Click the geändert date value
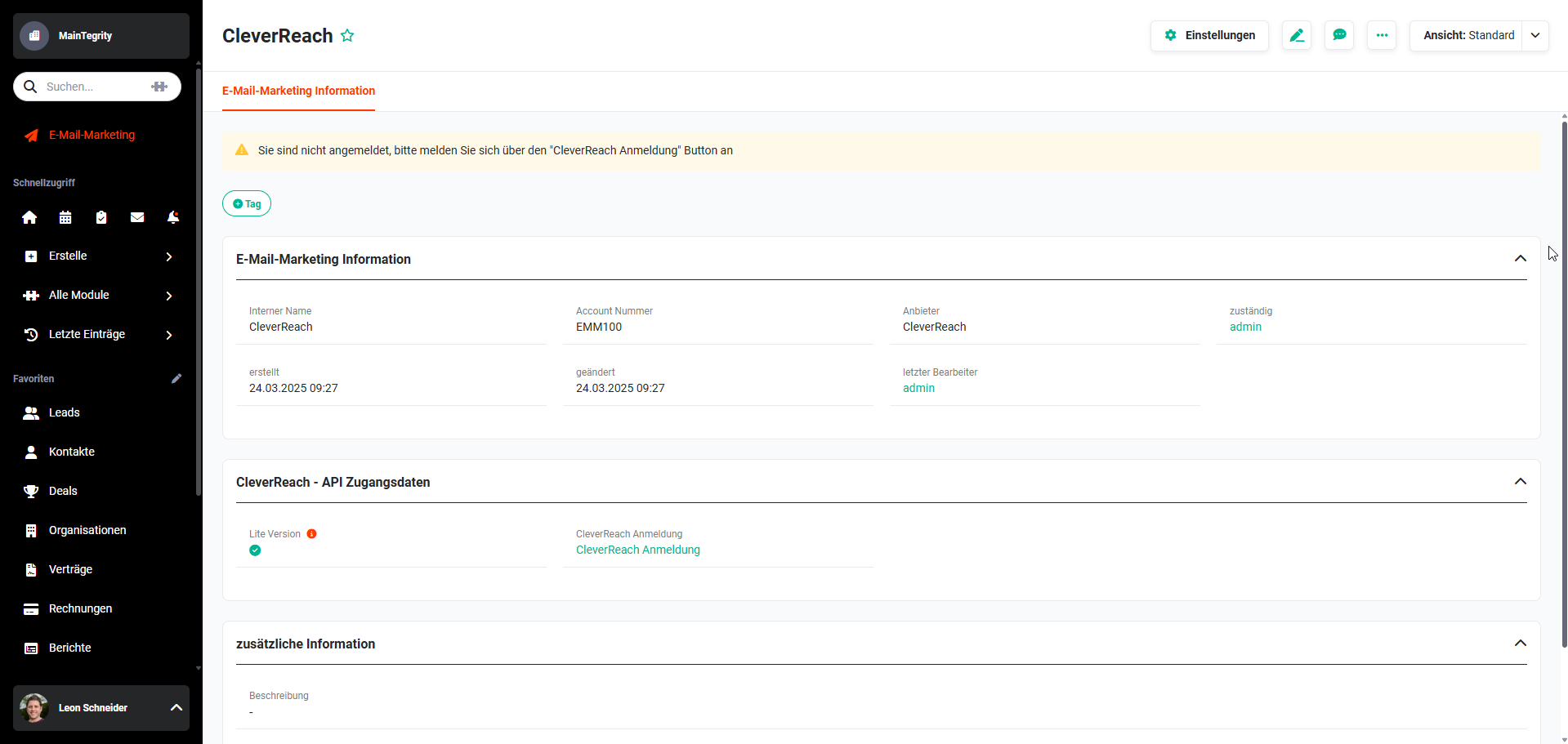 (620, 388)
